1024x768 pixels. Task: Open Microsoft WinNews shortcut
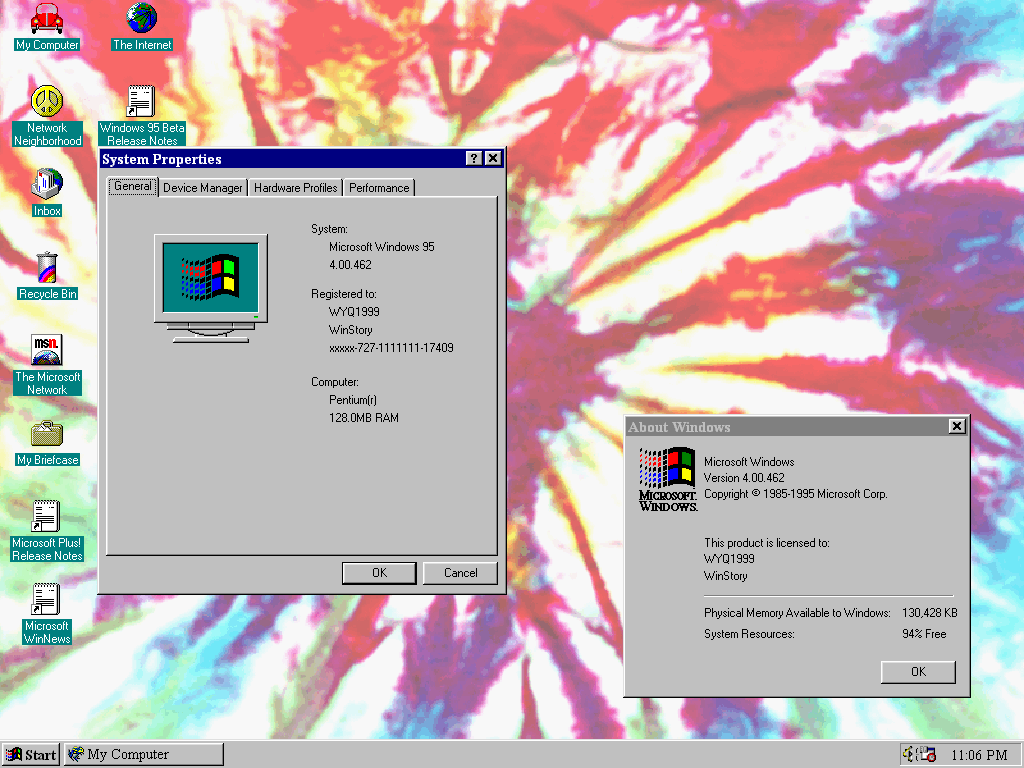[47, 600]
